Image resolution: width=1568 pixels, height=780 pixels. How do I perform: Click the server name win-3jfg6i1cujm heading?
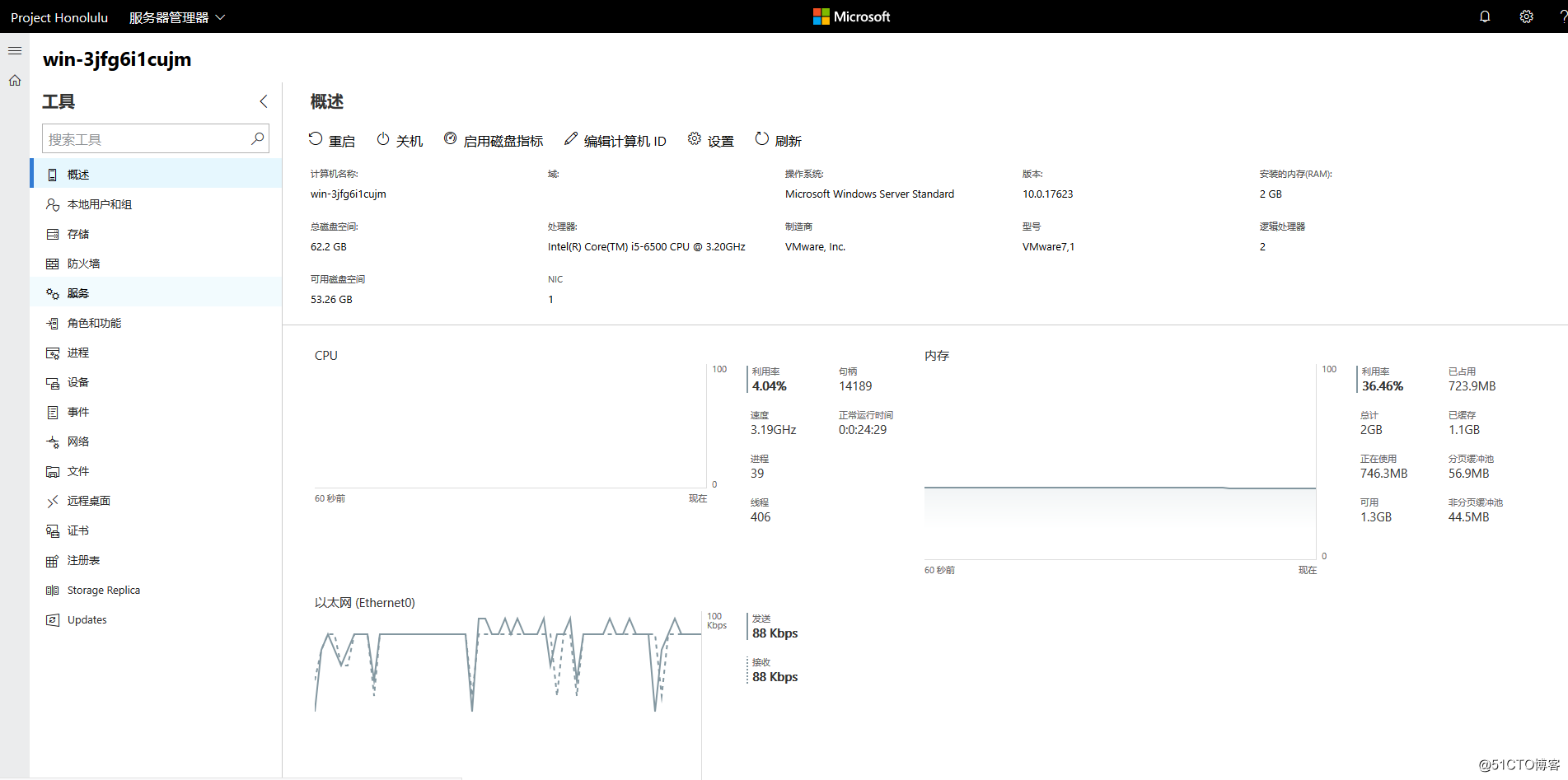point(117,59)
